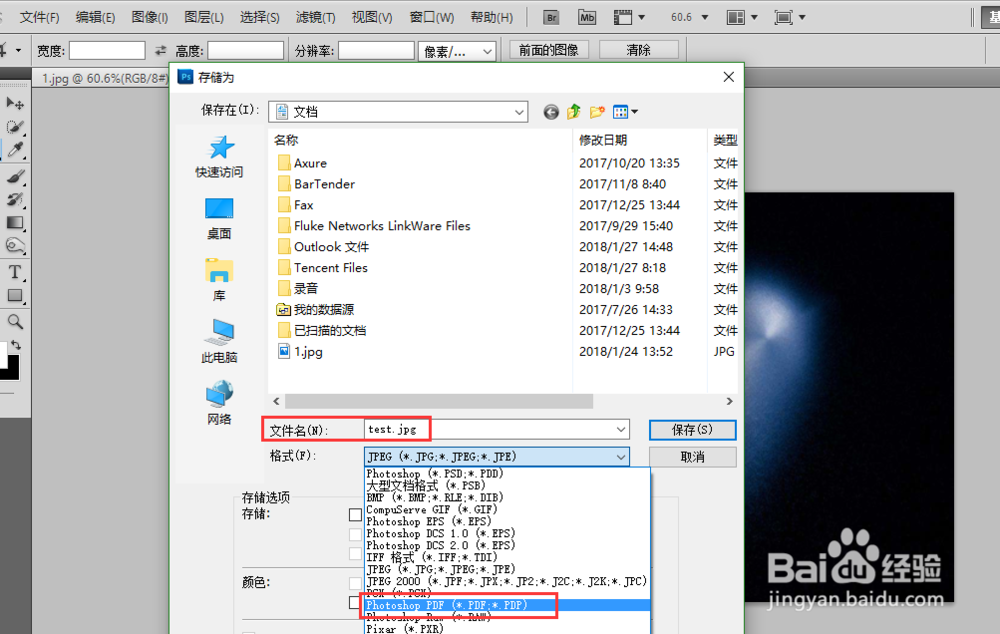
Task: Choose the Brush tool
Action: tap(14, 175)
